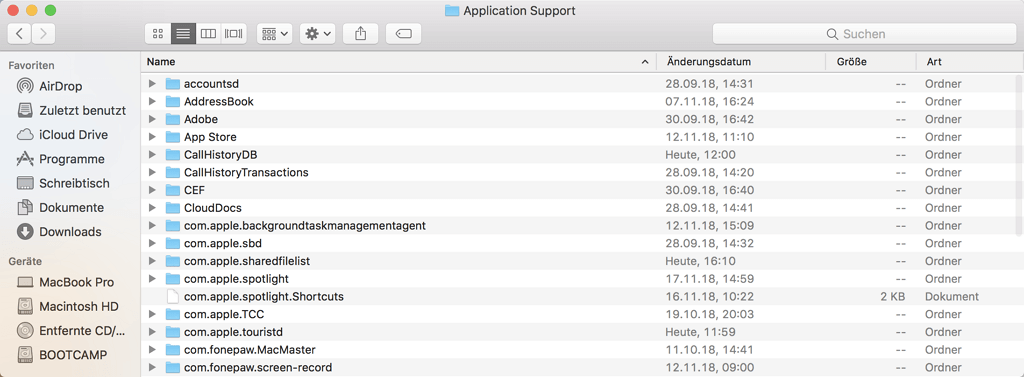Go forward with the right arrow button

pyautogui.click(x=43, y=34)
